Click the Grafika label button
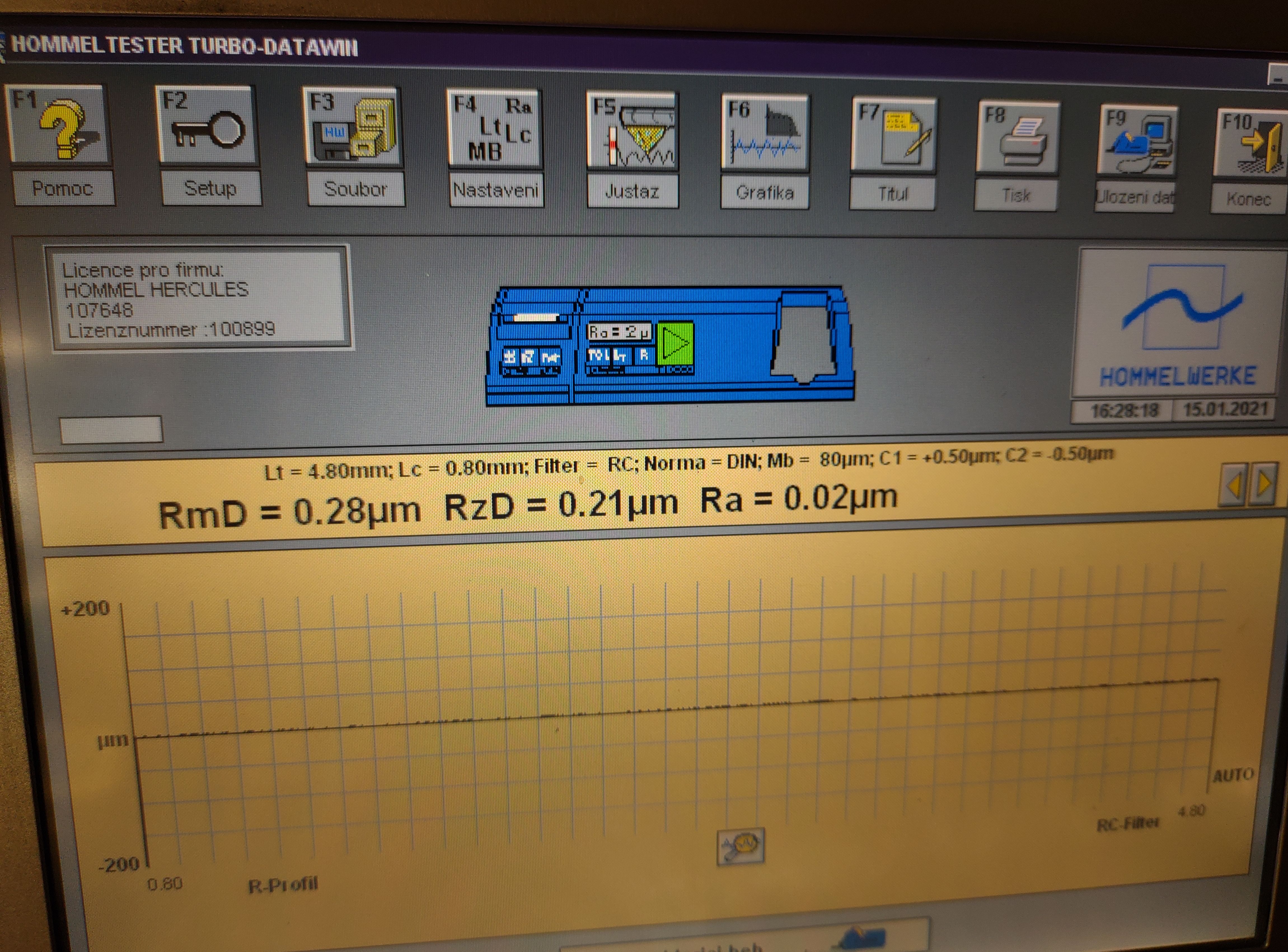This screenshot has height=952, width=1288. pos(765,193)
